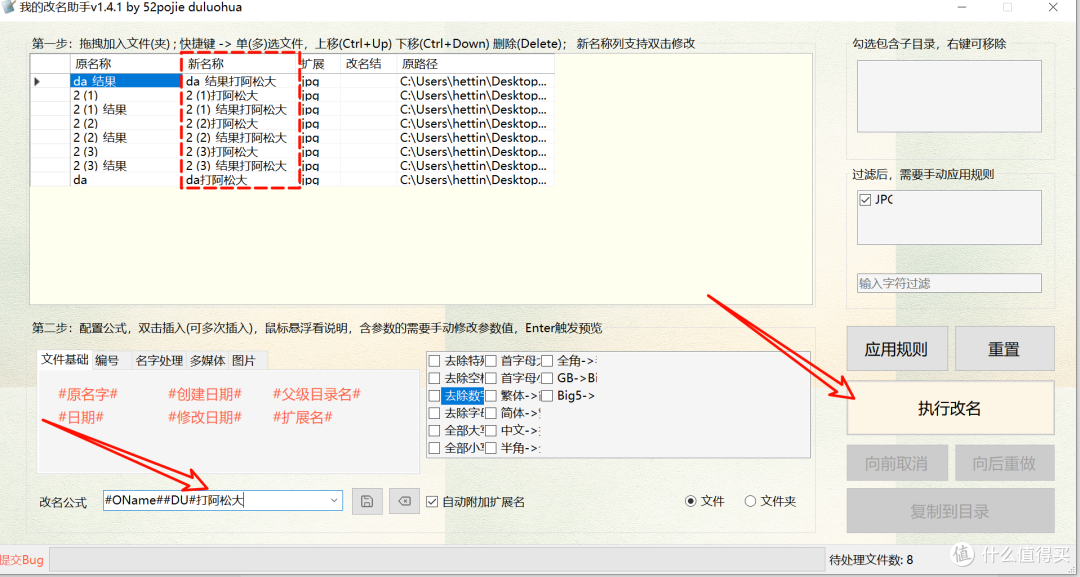1080x577 pixels.
Task: Click the 改名结 column header
Action: click(x=368, y=64)
